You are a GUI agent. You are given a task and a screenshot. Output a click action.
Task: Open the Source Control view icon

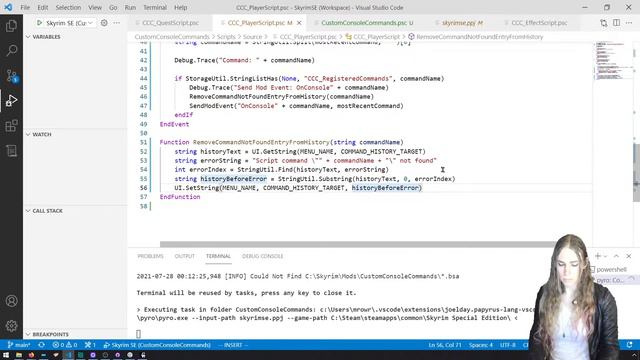[x=11, y=76]
